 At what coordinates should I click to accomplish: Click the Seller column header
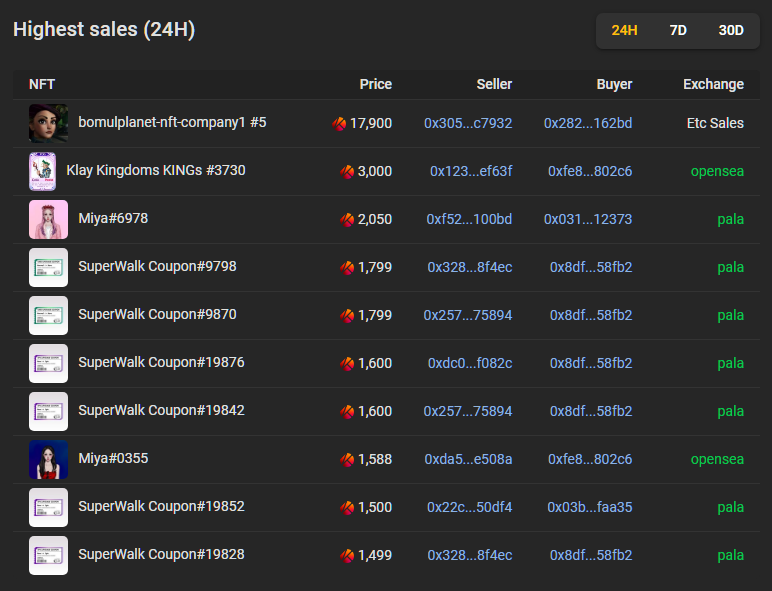494,84
